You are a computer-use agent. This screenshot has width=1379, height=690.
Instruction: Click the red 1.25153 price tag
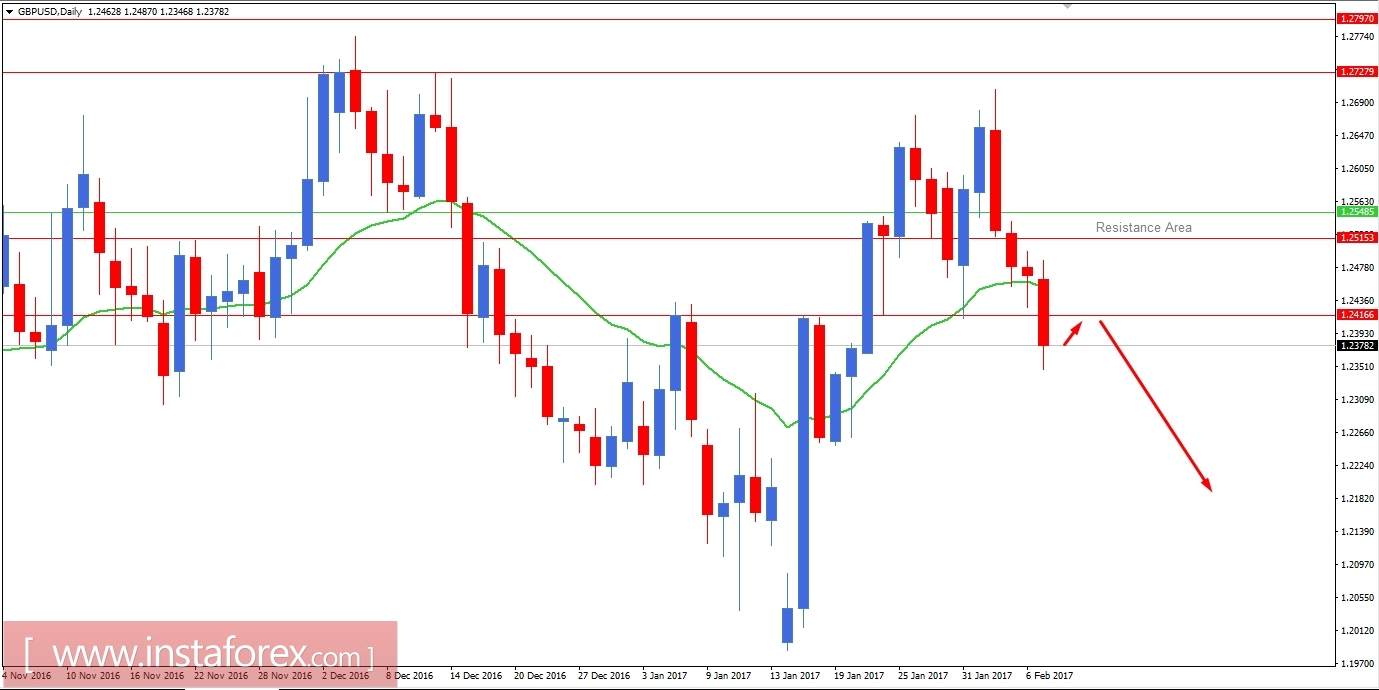[x=1355, y=237]
